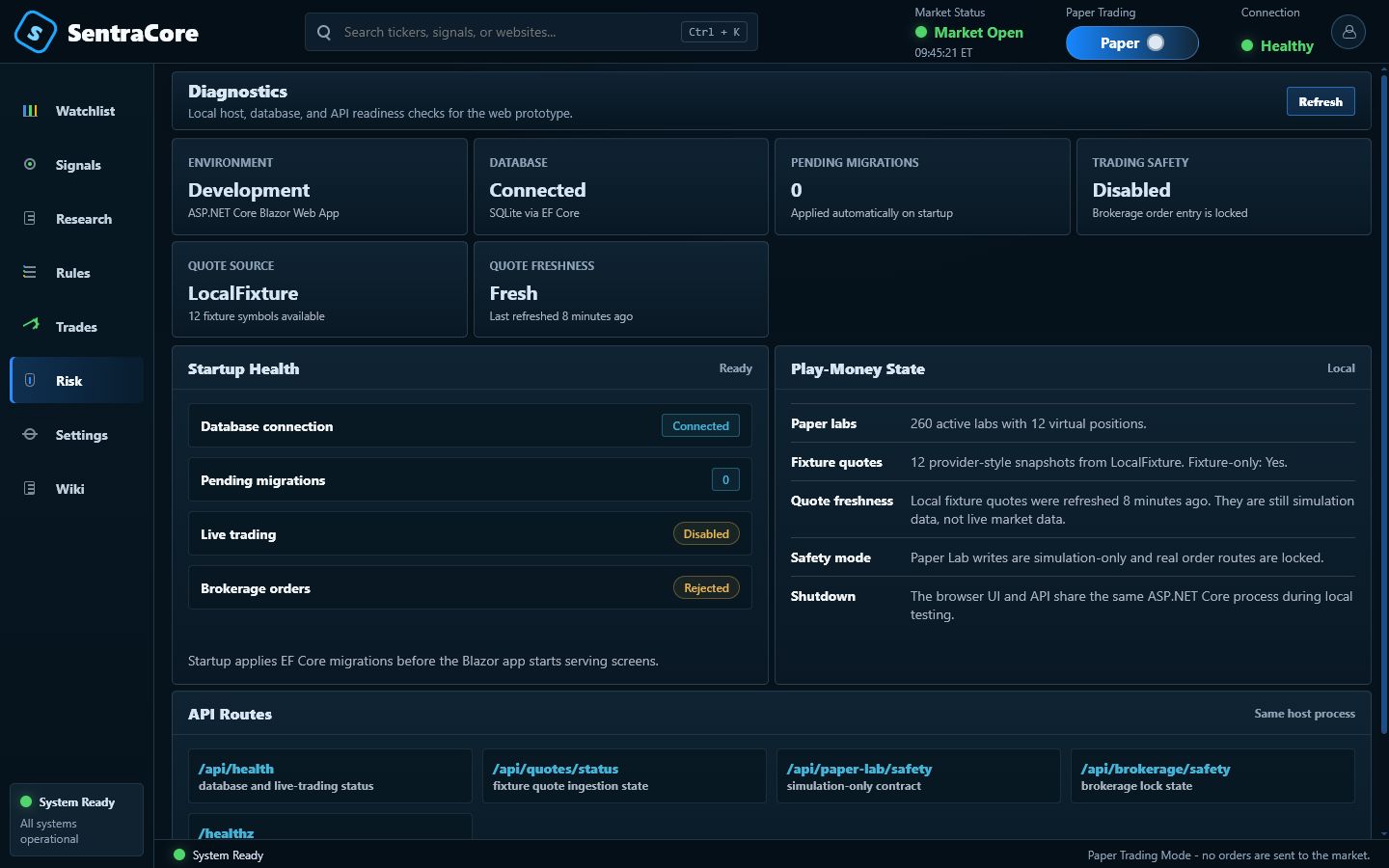1389x868 pixels.
Task: Click the SentraCore logo icon
Action: tap(35, 32)
